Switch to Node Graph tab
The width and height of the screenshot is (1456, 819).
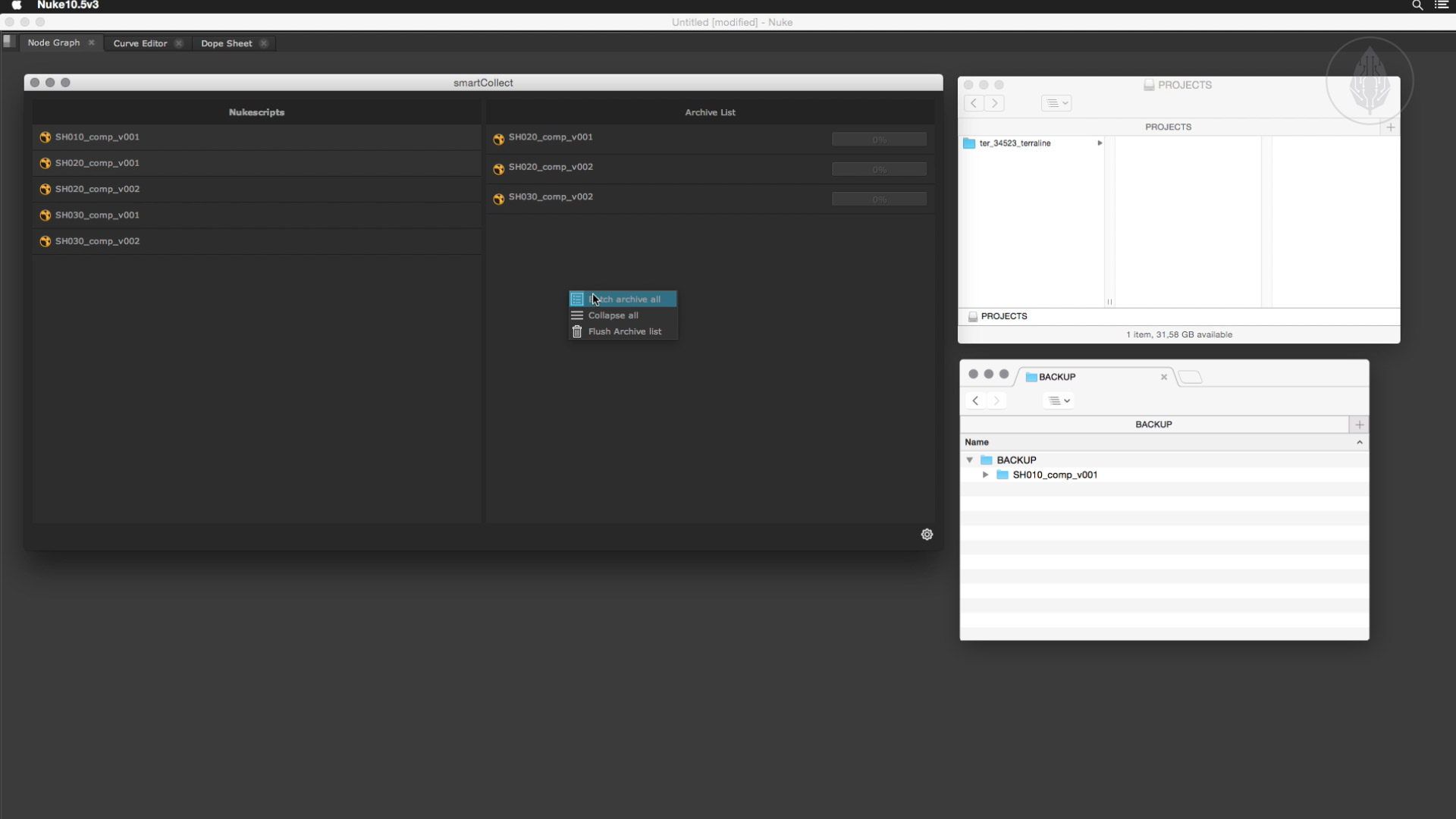54,42
